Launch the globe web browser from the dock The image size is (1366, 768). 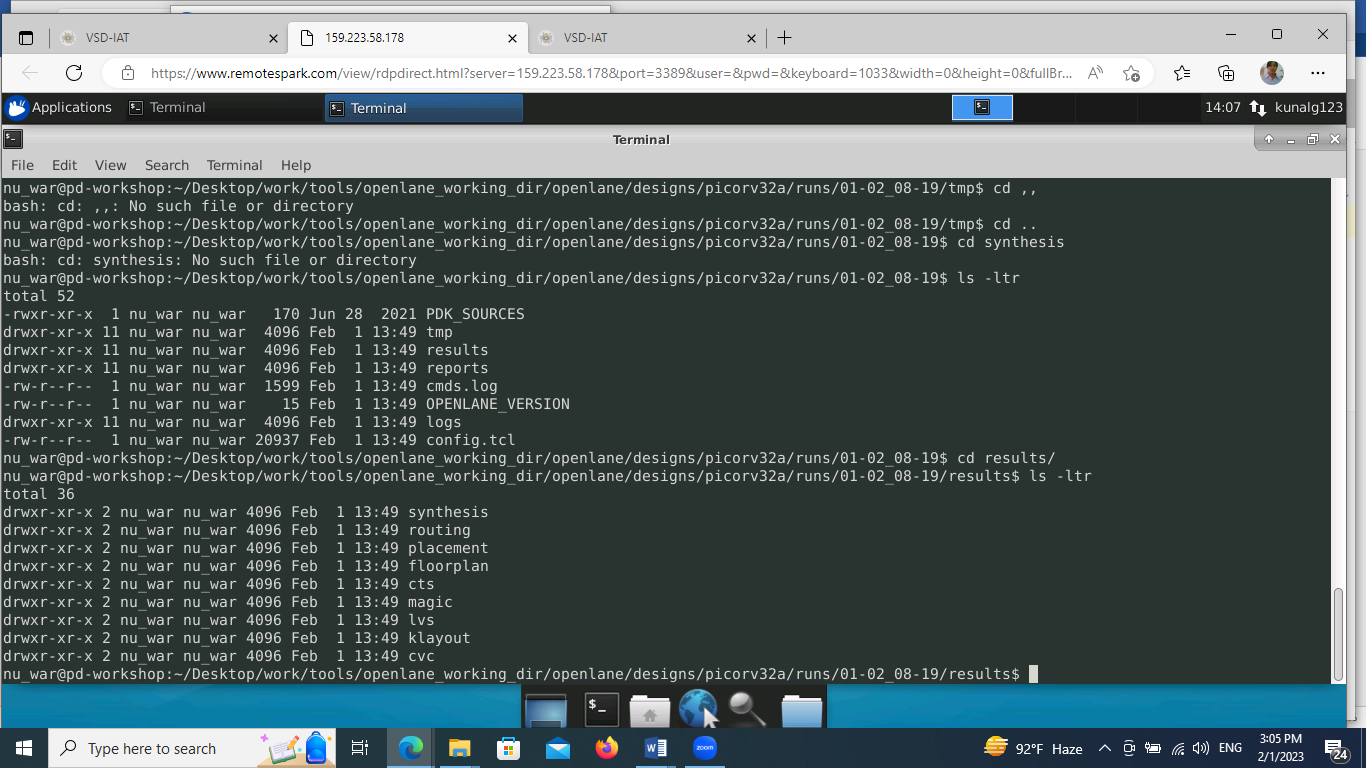[x=700, y=708]
